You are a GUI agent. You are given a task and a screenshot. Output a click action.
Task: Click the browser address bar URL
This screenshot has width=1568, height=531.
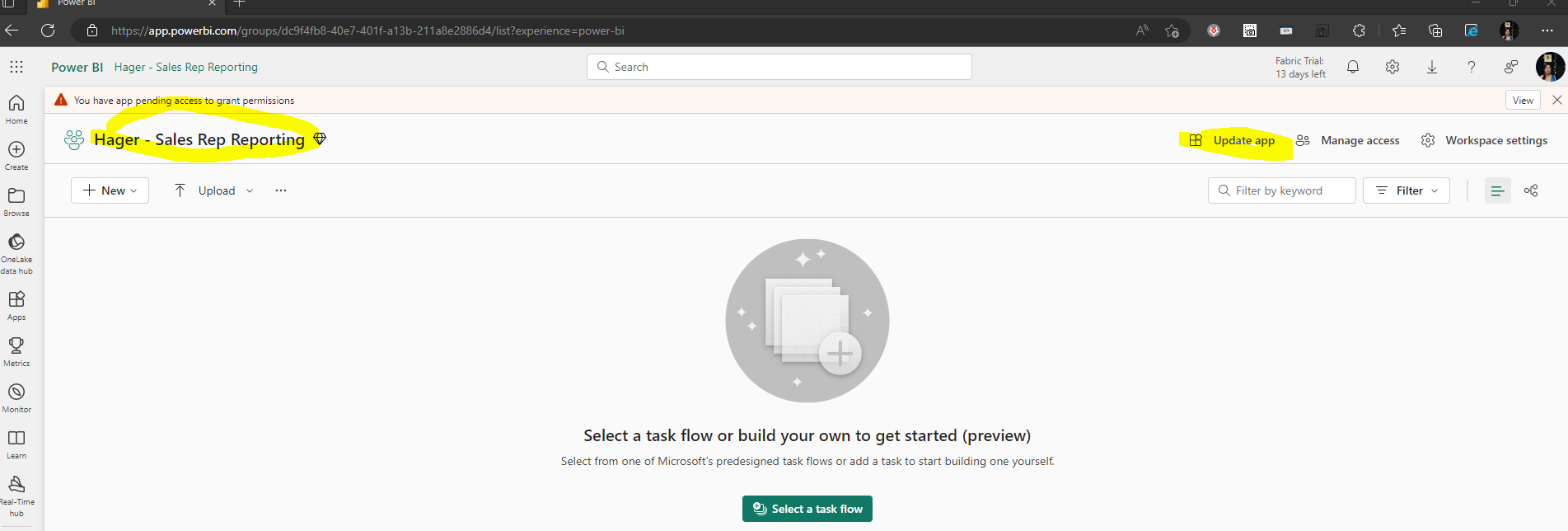click(x=367, y=31)
